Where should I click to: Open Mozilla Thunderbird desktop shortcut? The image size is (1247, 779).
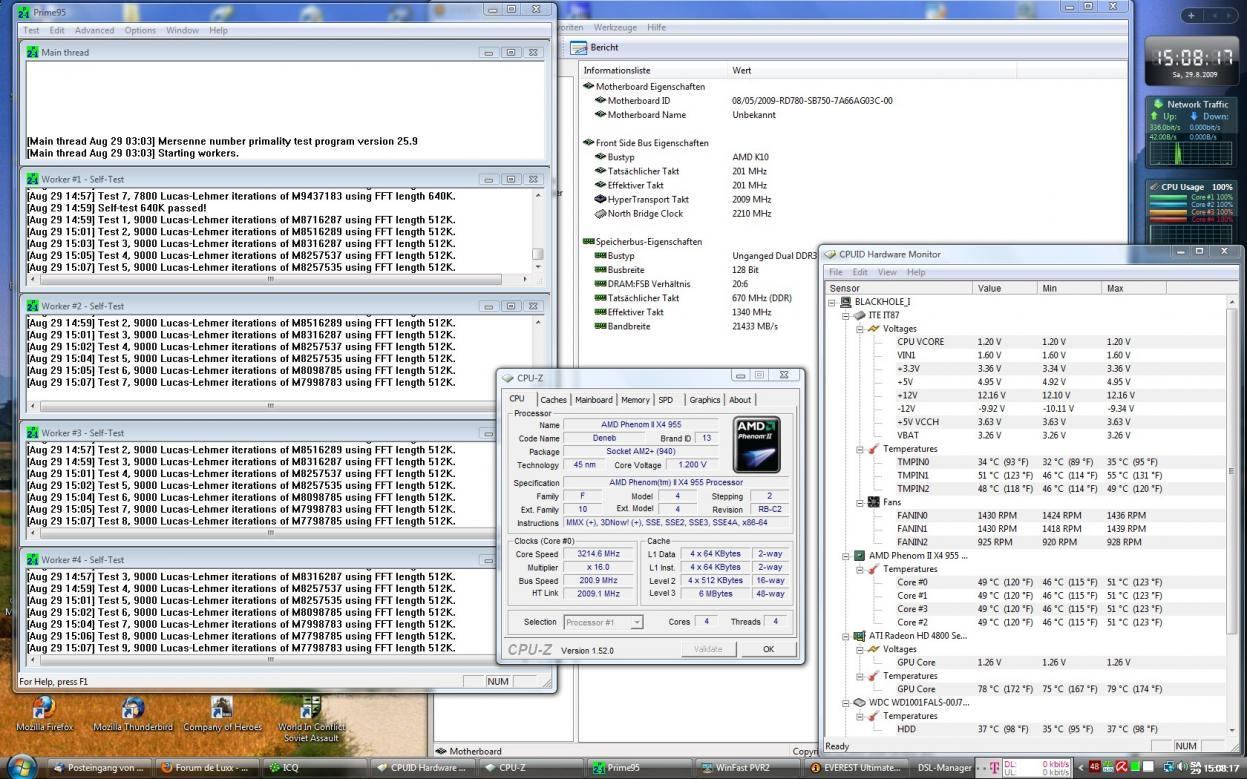point(133,714)
